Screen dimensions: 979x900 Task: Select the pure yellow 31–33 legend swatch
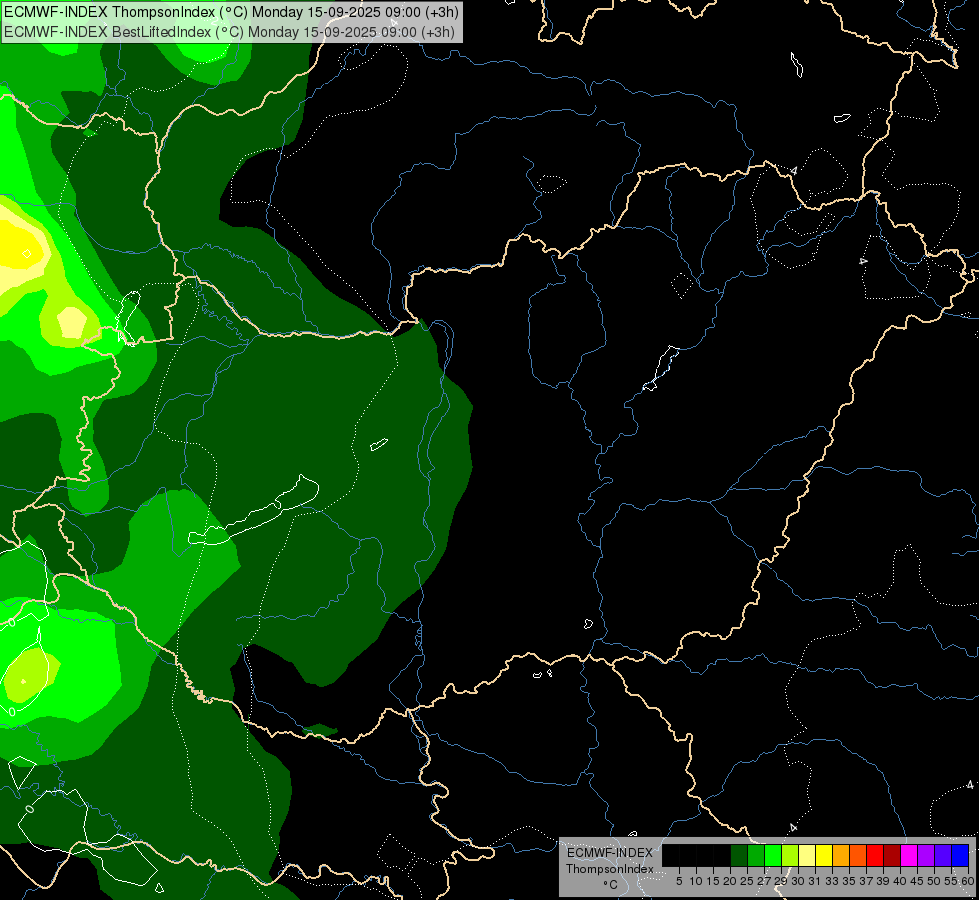(824, 855)
